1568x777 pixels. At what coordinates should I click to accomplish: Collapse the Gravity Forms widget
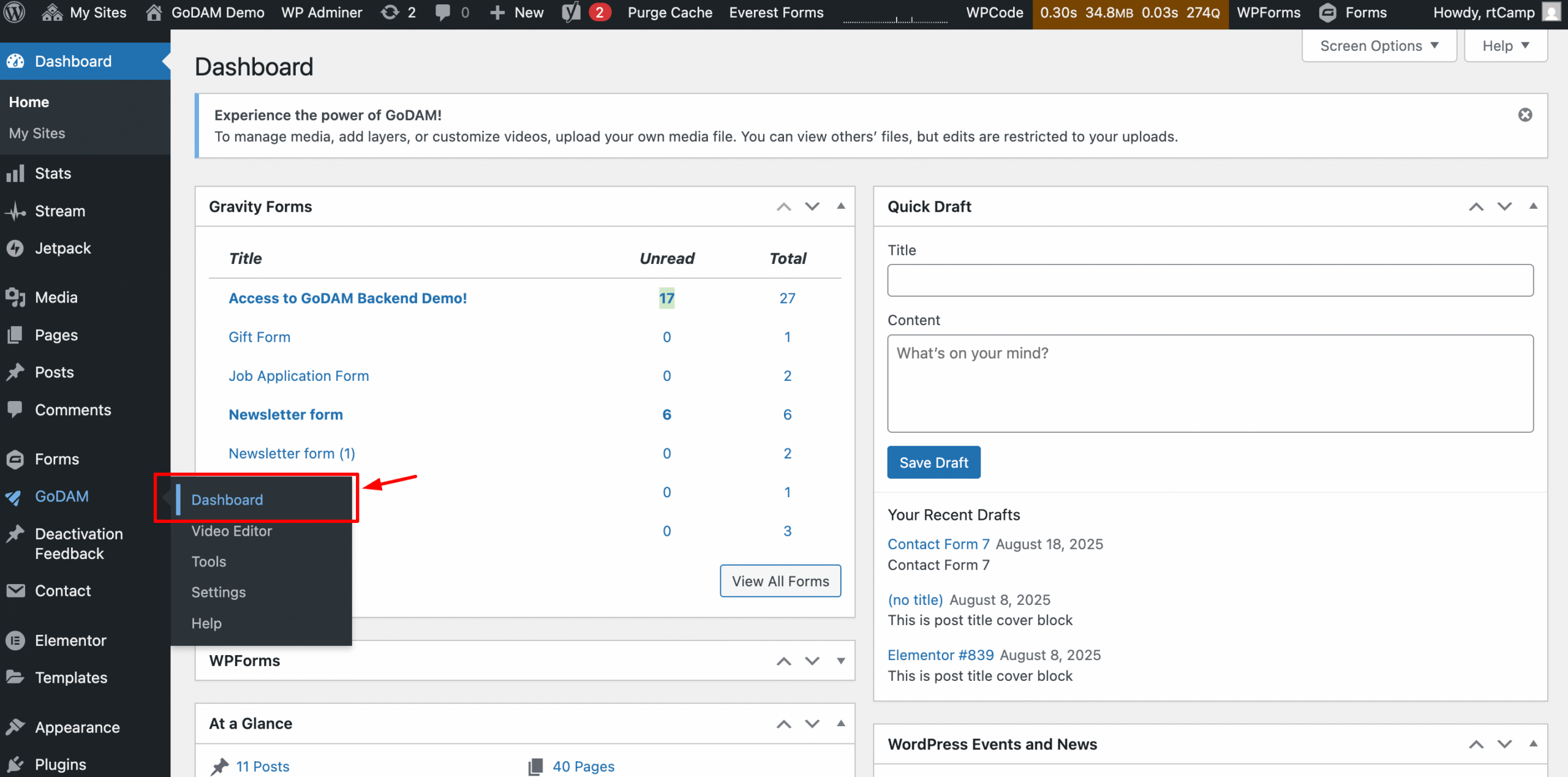(841, 206)
